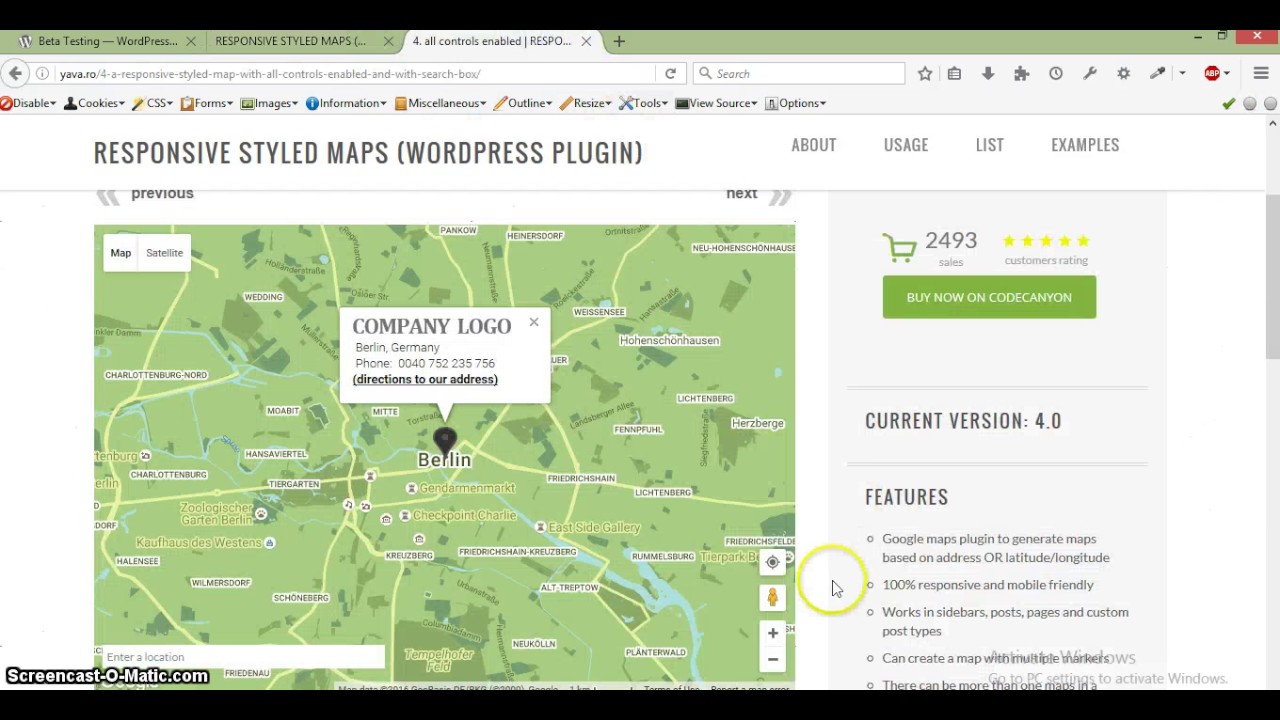1280x720 pixels.
Task: Open the Outline toolbar dropdown
Action: click(522, 103)
